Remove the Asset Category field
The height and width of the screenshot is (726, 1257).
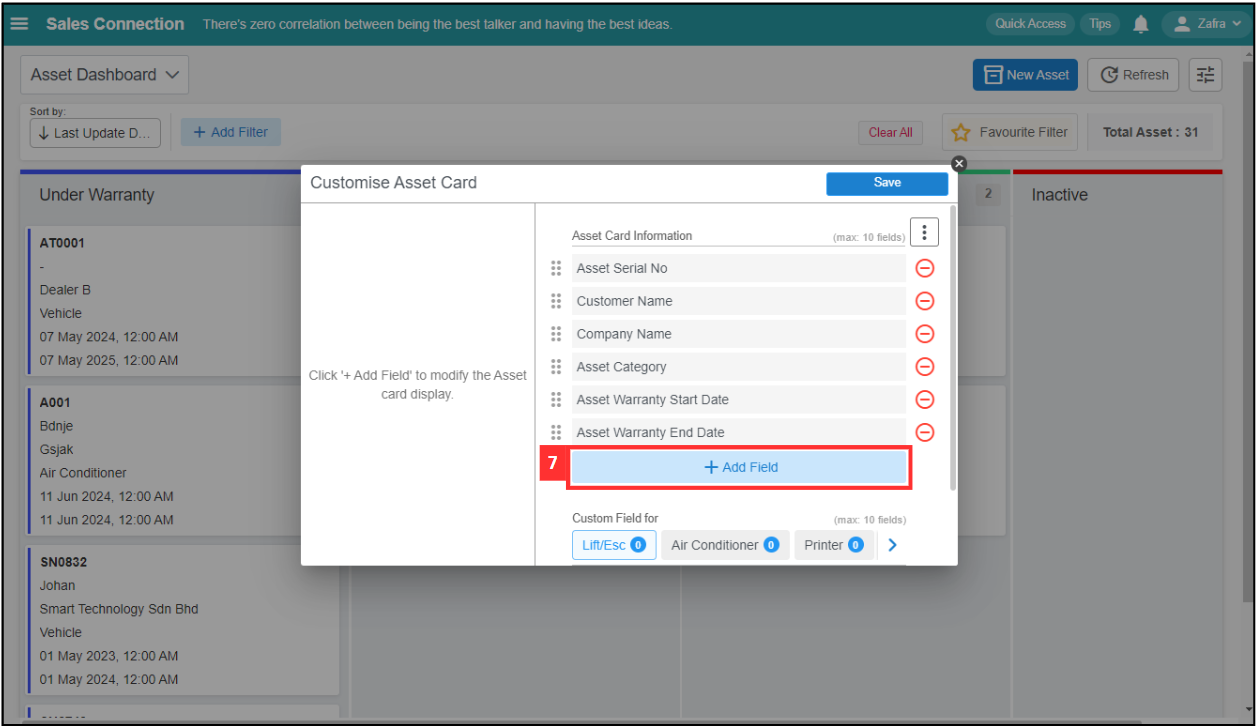point(925,367)
